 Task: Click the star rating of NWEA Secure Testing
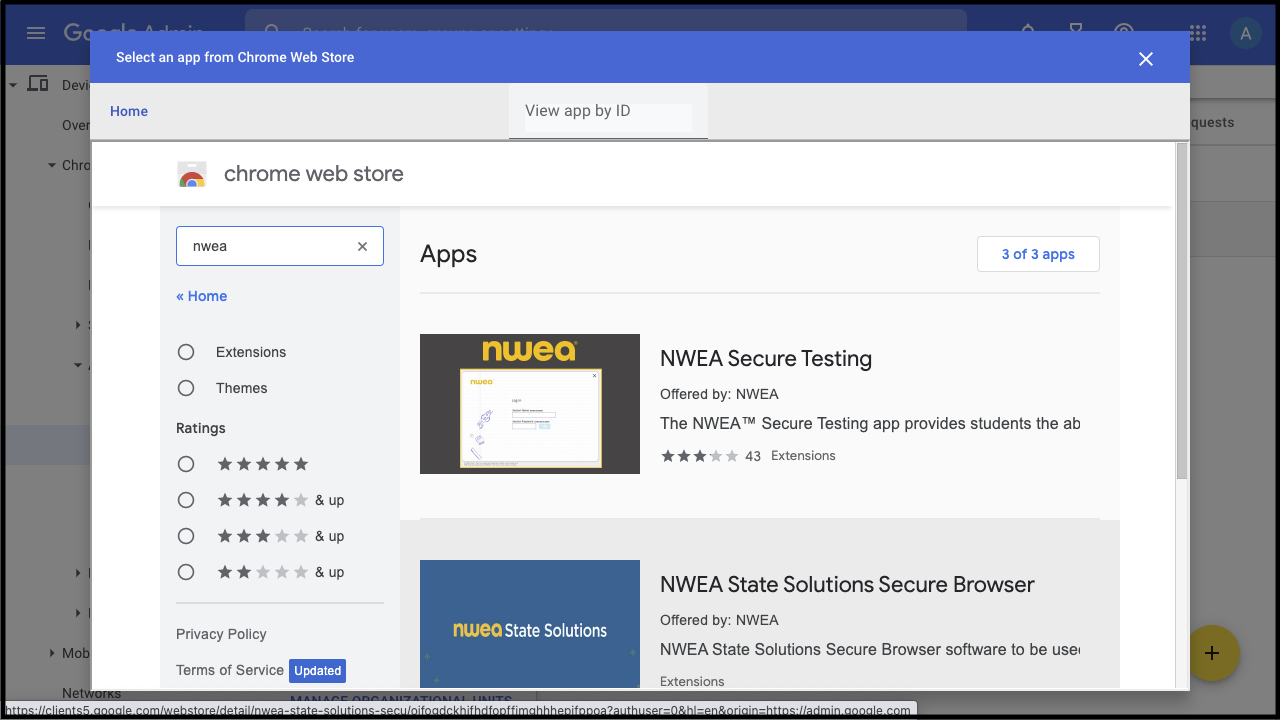[700, 456]
